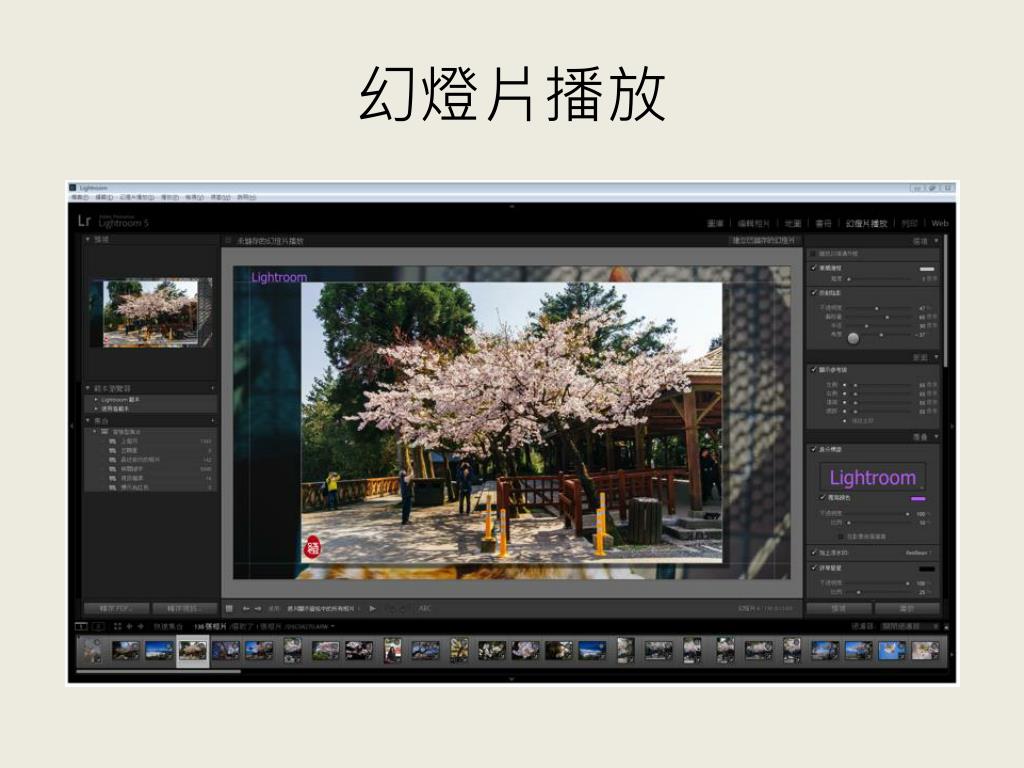Switch to grid view via filmstrip grid icon

coord(118,626)
